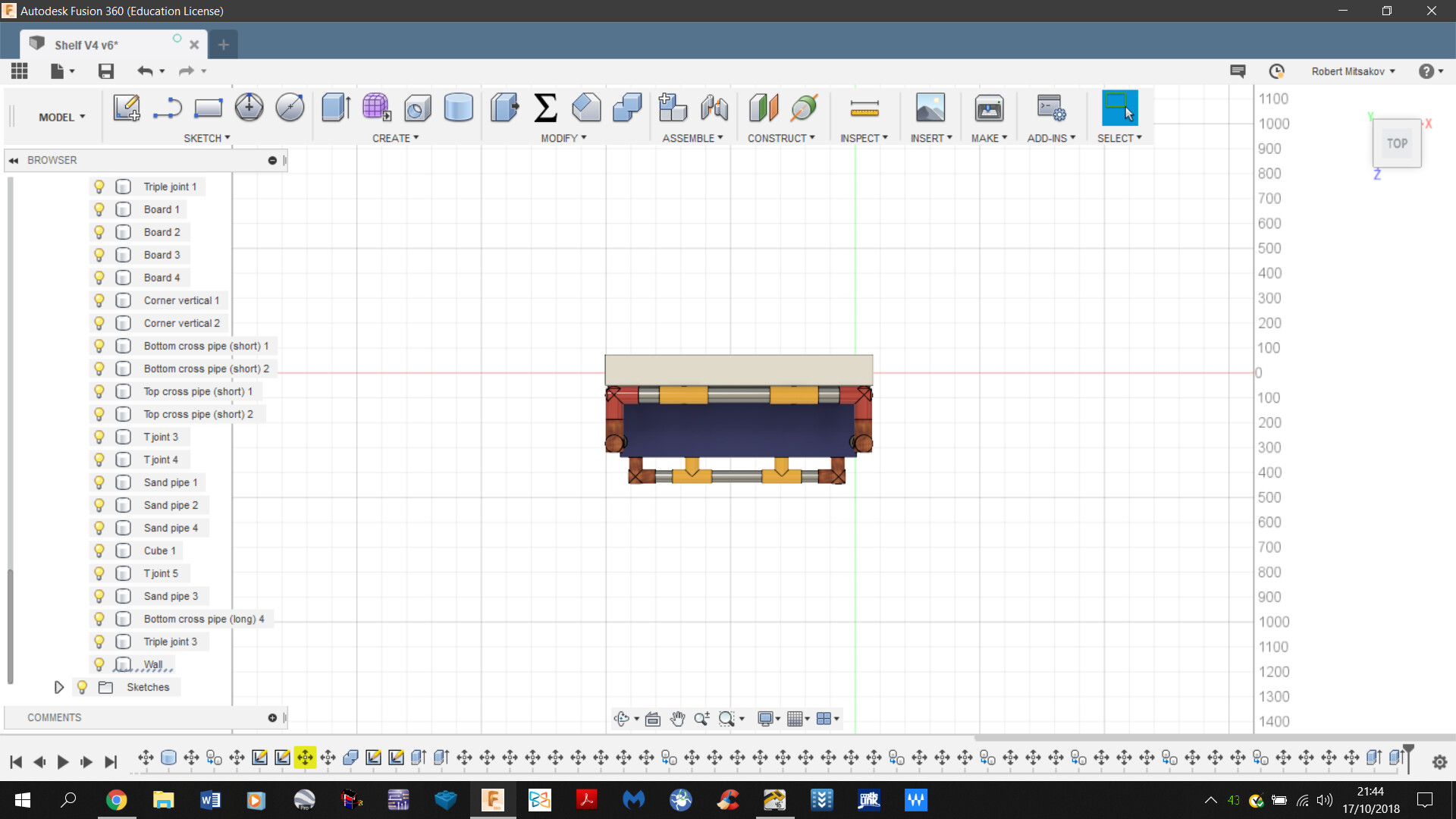This screenshot has height=819, width=1456.
Task: Open the Help dropdown
Action: 1431,71
